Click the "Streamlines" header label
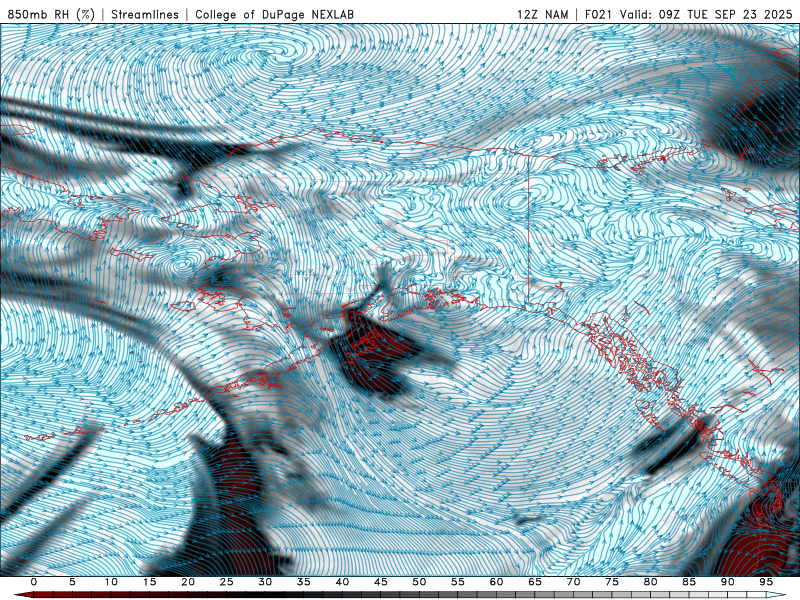The image size is (800, 600). pos(145,14)
